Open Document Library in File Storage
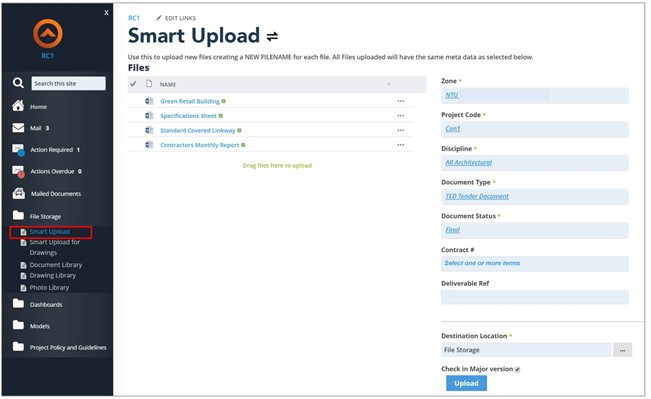 click(56, 265)
